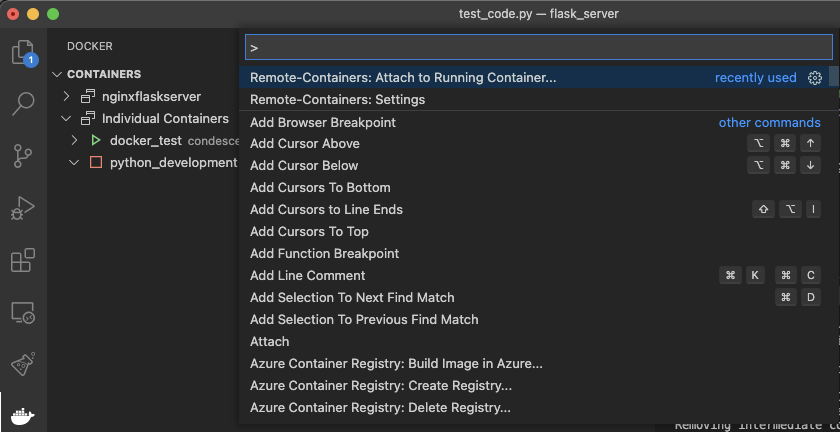Click the recently used label

click(x=756, y=78)
